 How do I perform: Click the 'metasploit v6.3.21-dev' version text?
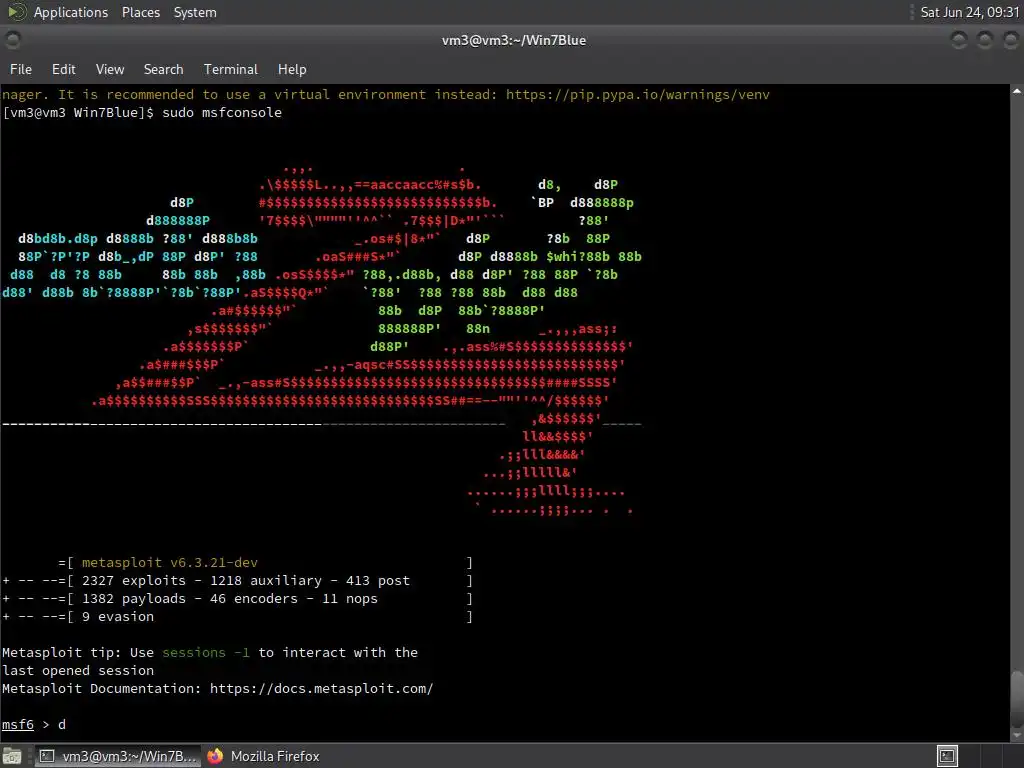point(170,562)
